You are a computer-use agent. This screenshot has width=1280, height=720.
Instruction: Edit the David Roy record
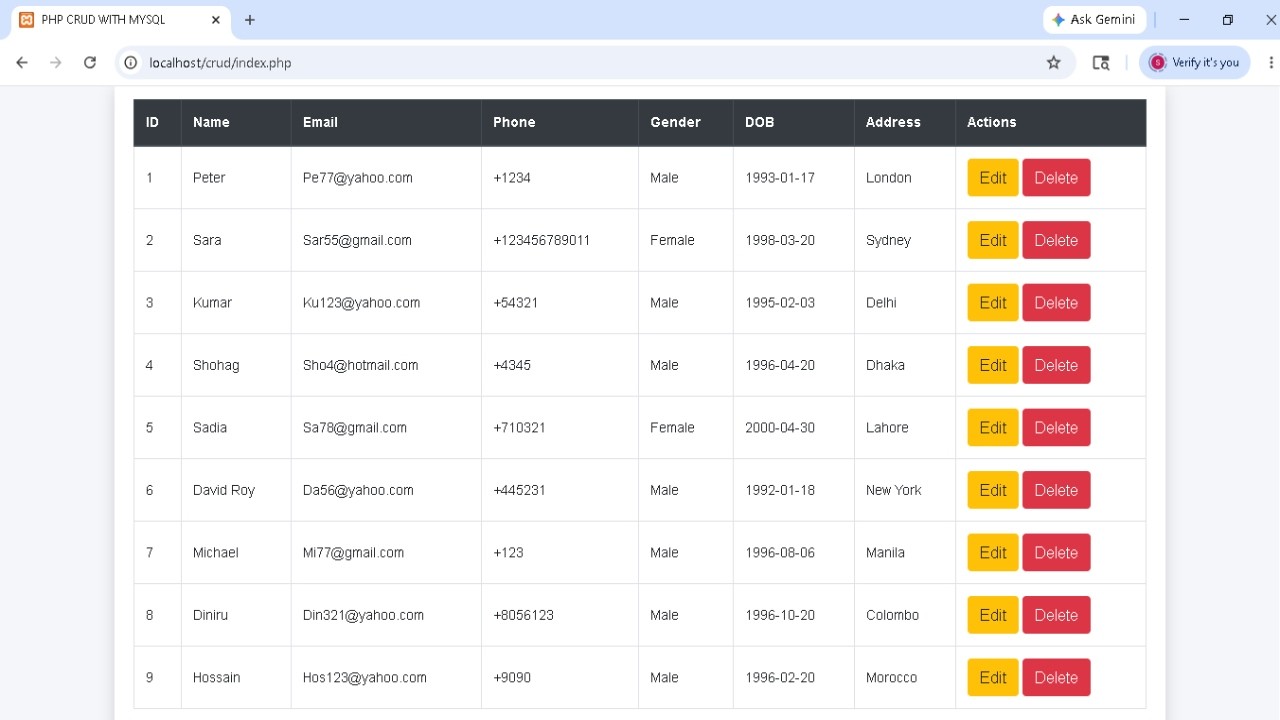pos(993,490)
